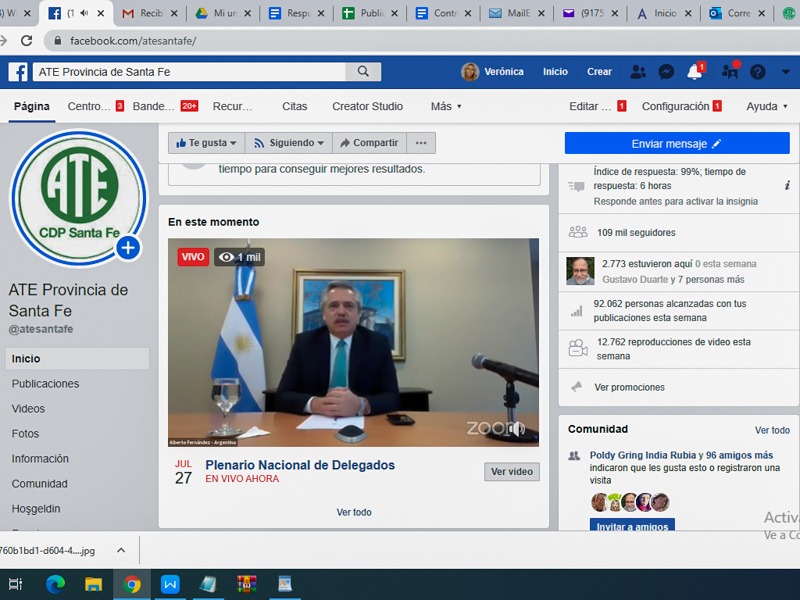Click Crear in the top bar
This screenshot has height=600, width=800.
[599, 72]
